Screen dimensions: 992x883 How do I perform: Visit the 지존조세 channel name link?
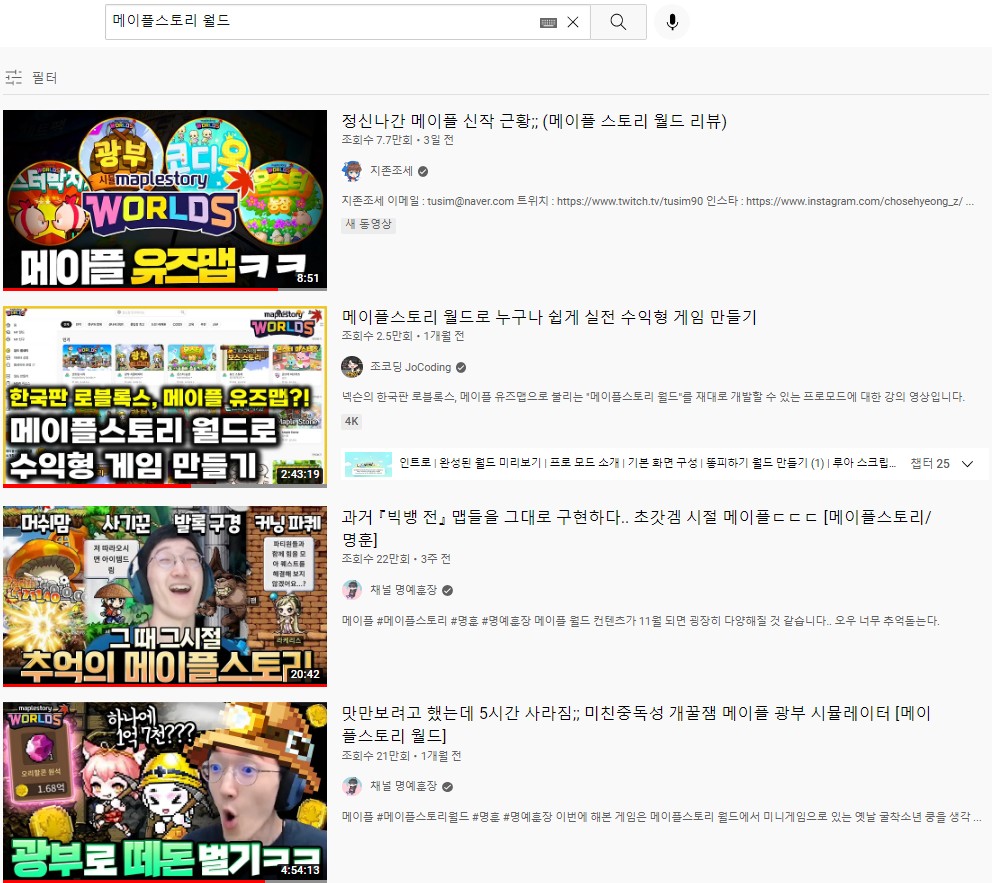click(x=391, y=171)
